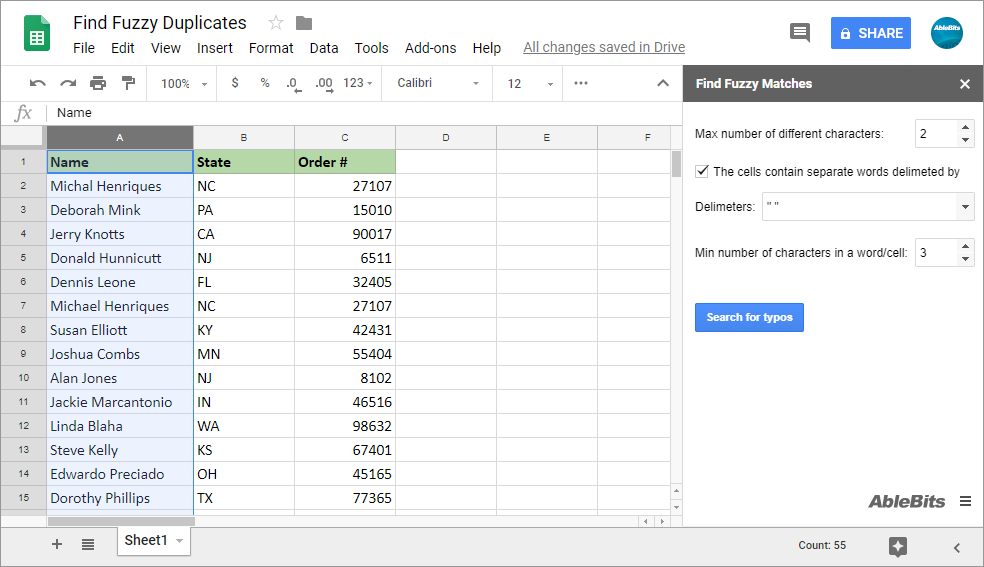
Task: Click the horizontal scroll right arrow
Action: tap(662, 521)
